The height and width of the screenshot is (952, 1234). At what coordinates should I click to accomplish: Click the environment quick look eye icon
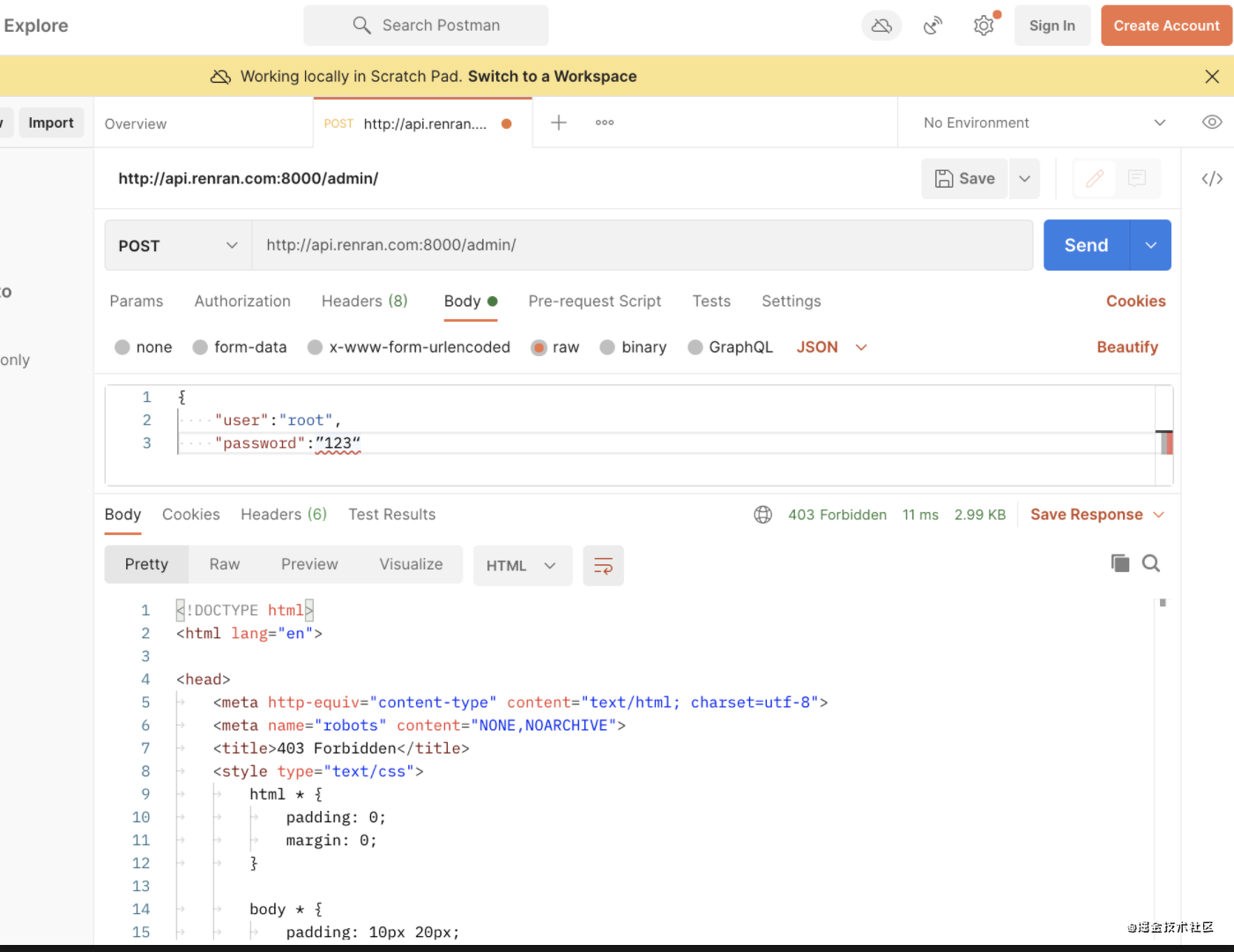[1212, 123]
